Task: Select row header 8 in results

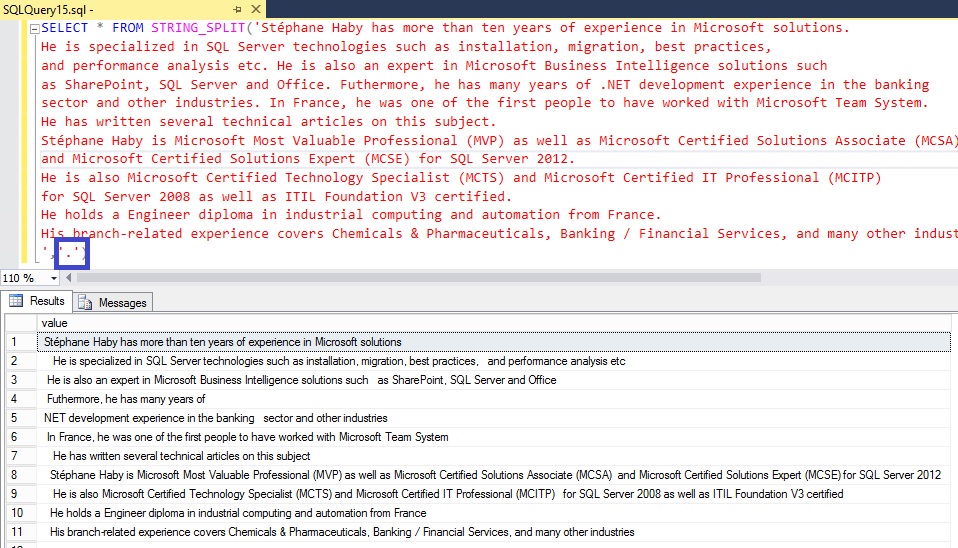Action: pyautogui.click(x=21, y=475)
